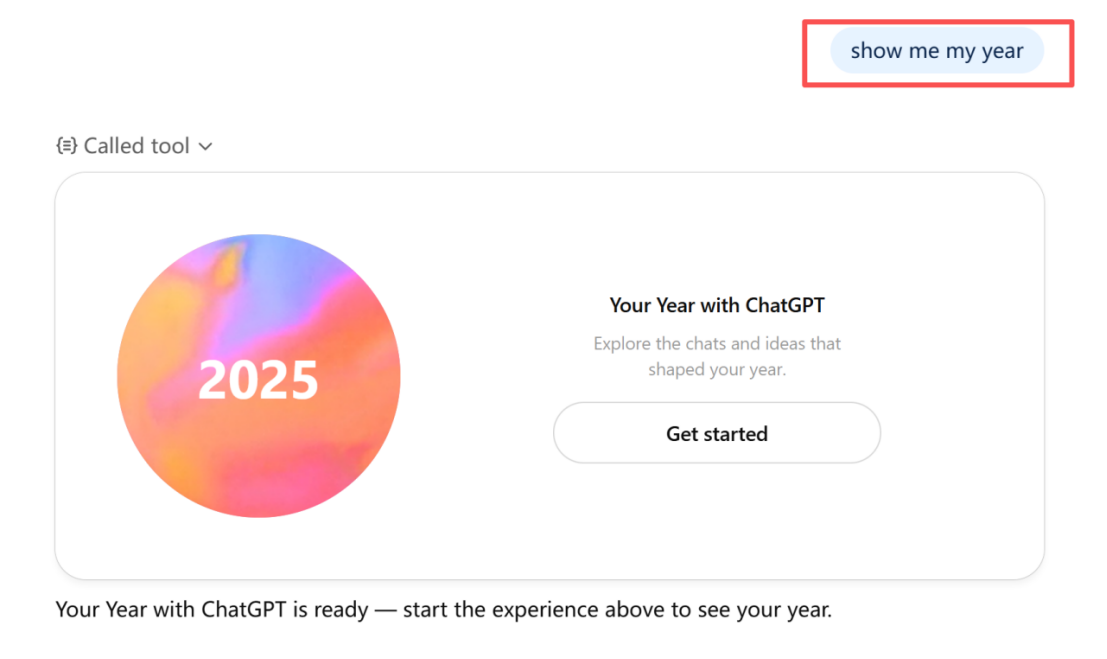1107x659 pixels.
Task: Click the show me my year bubble
Action: coord(937,51)
